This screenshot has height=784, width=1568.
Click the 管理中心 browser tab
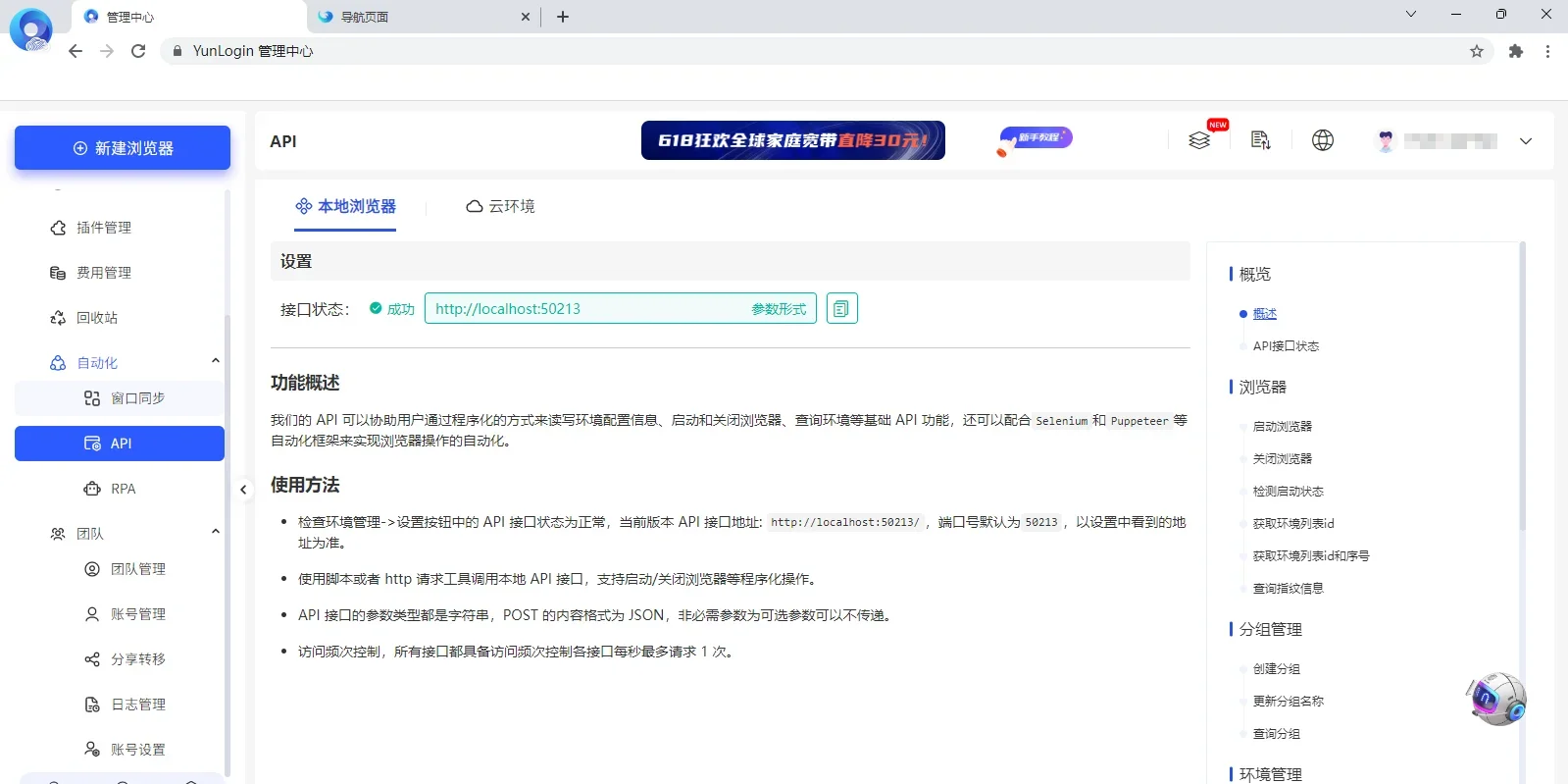pos(186,17)
